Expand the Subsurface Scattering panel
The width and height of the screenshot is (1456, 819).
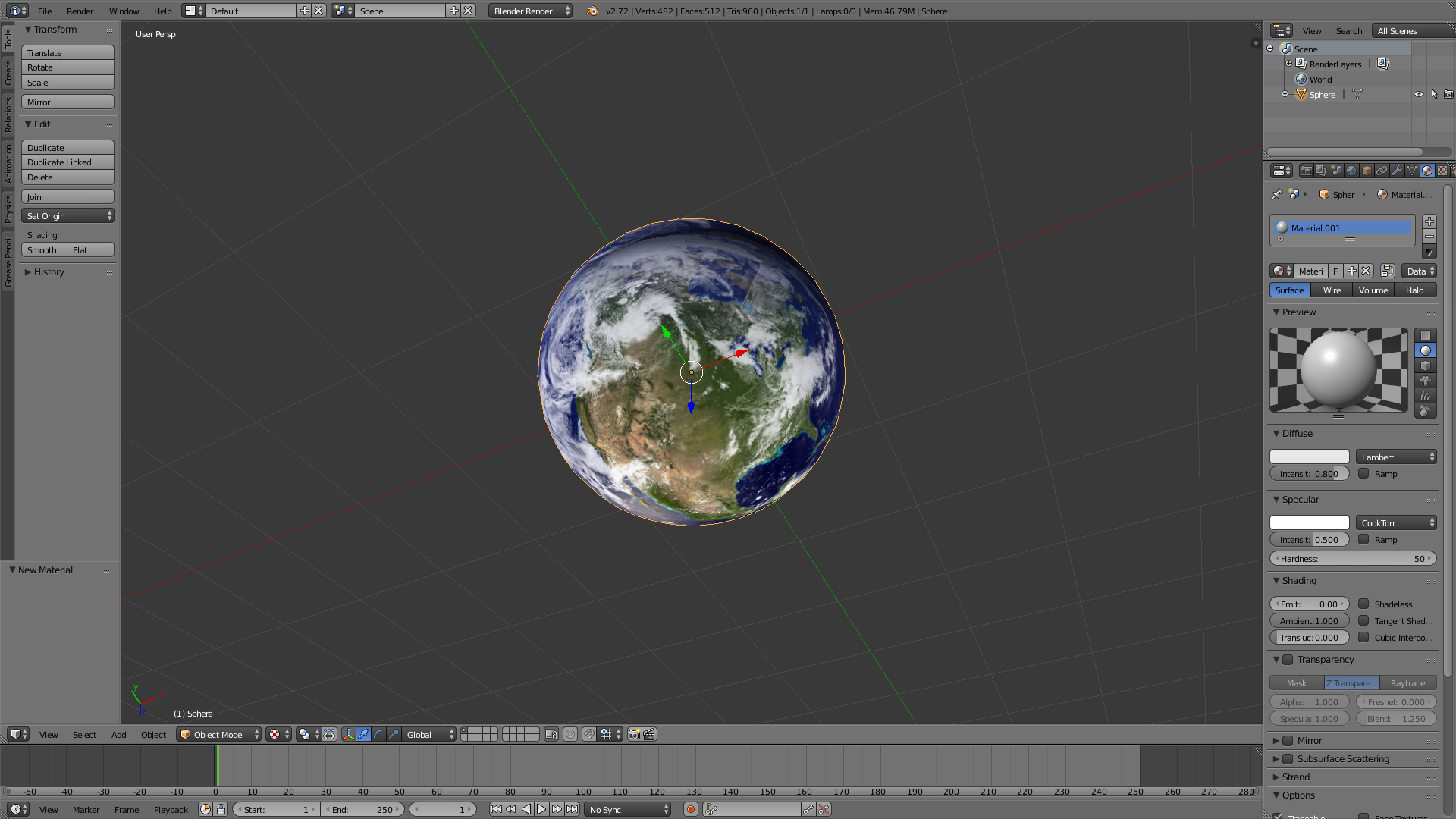tap(1343, 758)
